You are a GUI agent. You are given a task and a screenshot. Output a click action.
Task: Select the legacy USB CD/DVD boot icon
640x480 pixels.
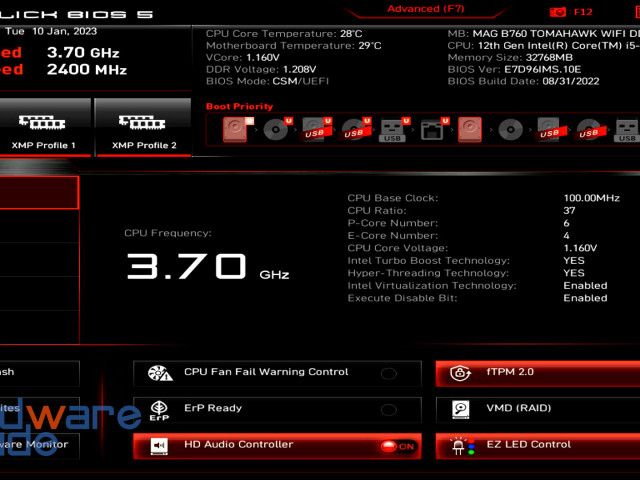pos(589,130)
